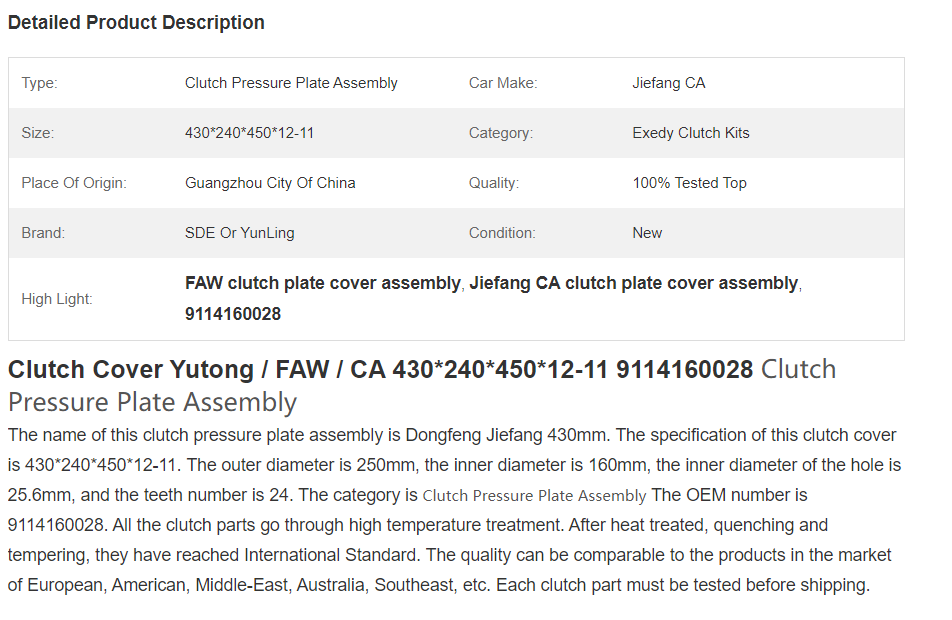
Task: Click the Category: label in the table
Action: pyautogui.click(x=500, y=133)
